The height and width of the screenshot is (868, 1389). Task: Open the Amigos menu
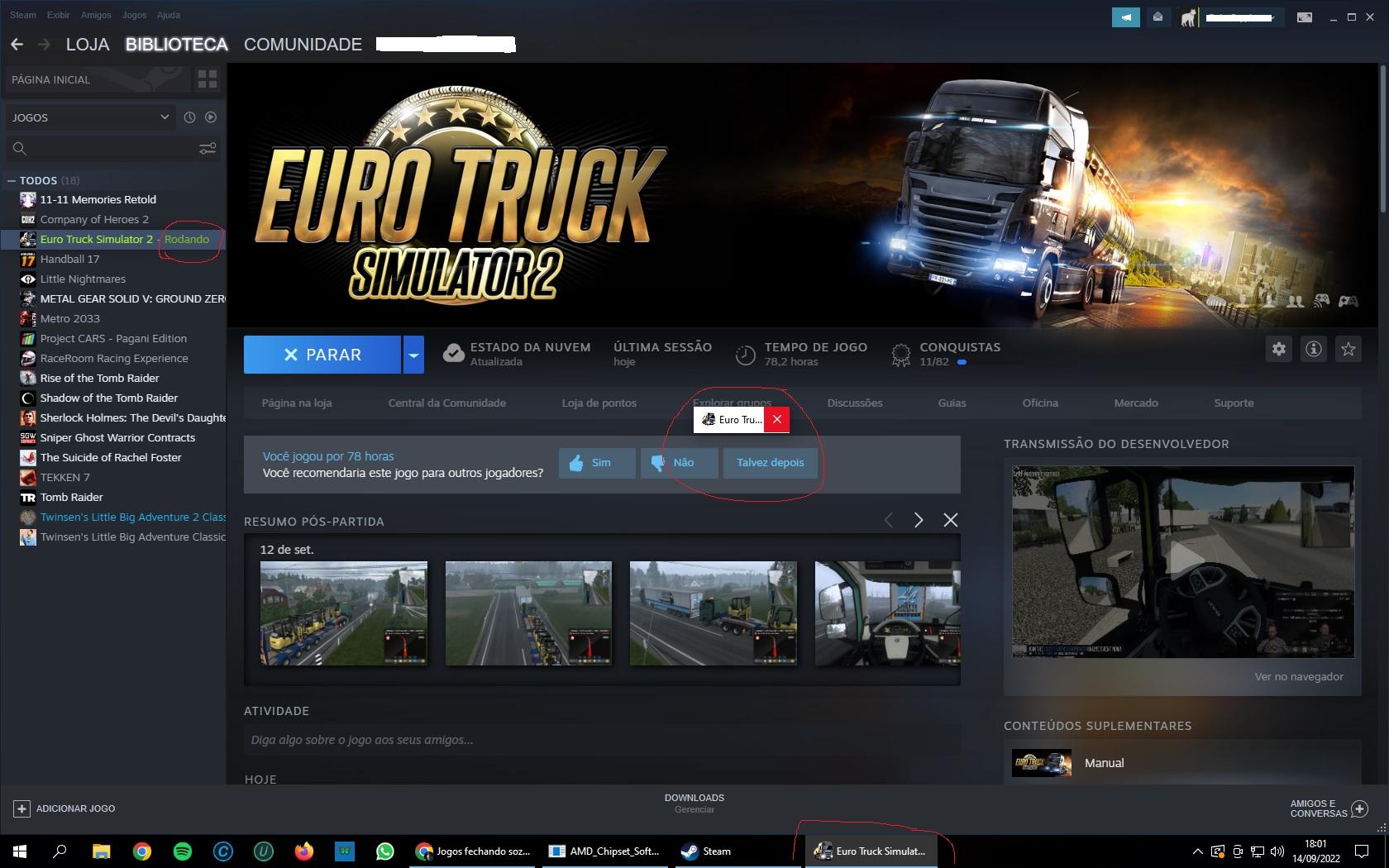[x=96, y=15]
